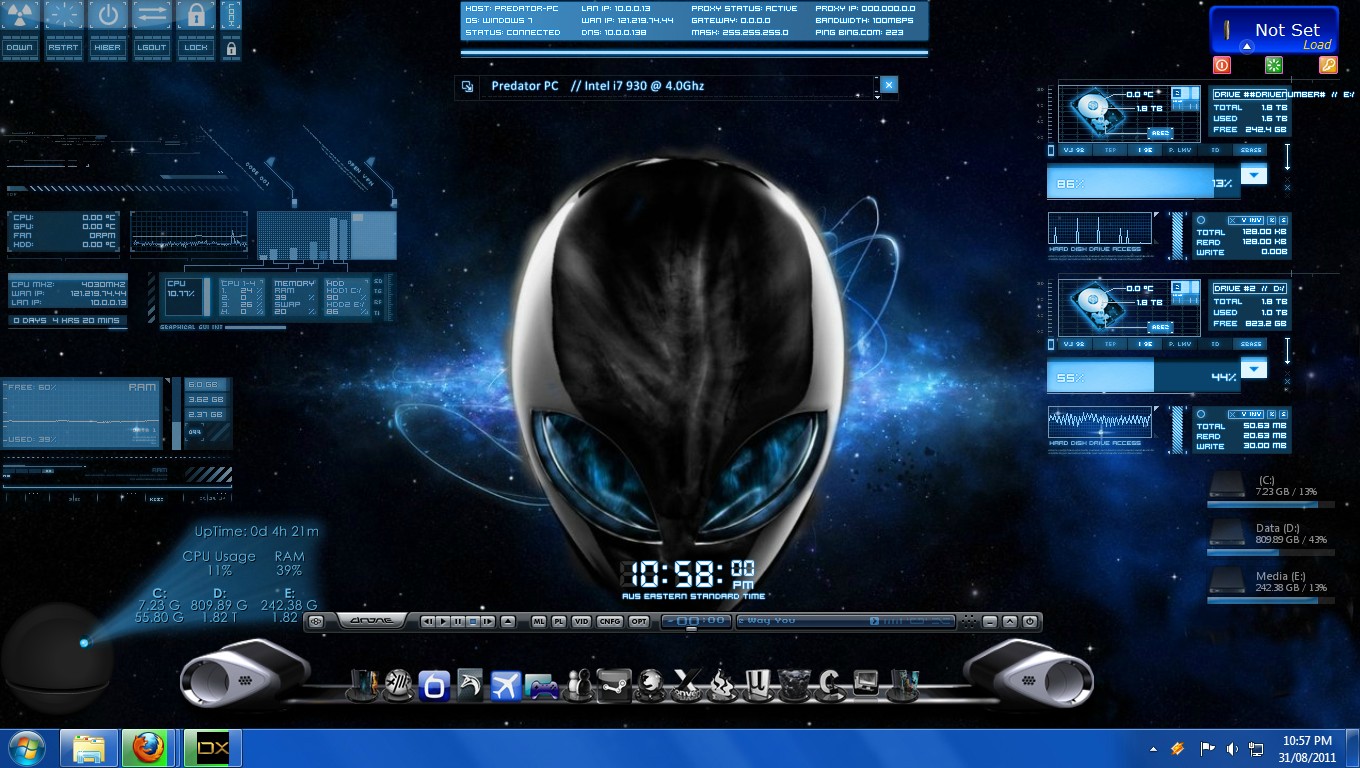Open Winamp settings via the CNFG button

(x=612, y=621)
